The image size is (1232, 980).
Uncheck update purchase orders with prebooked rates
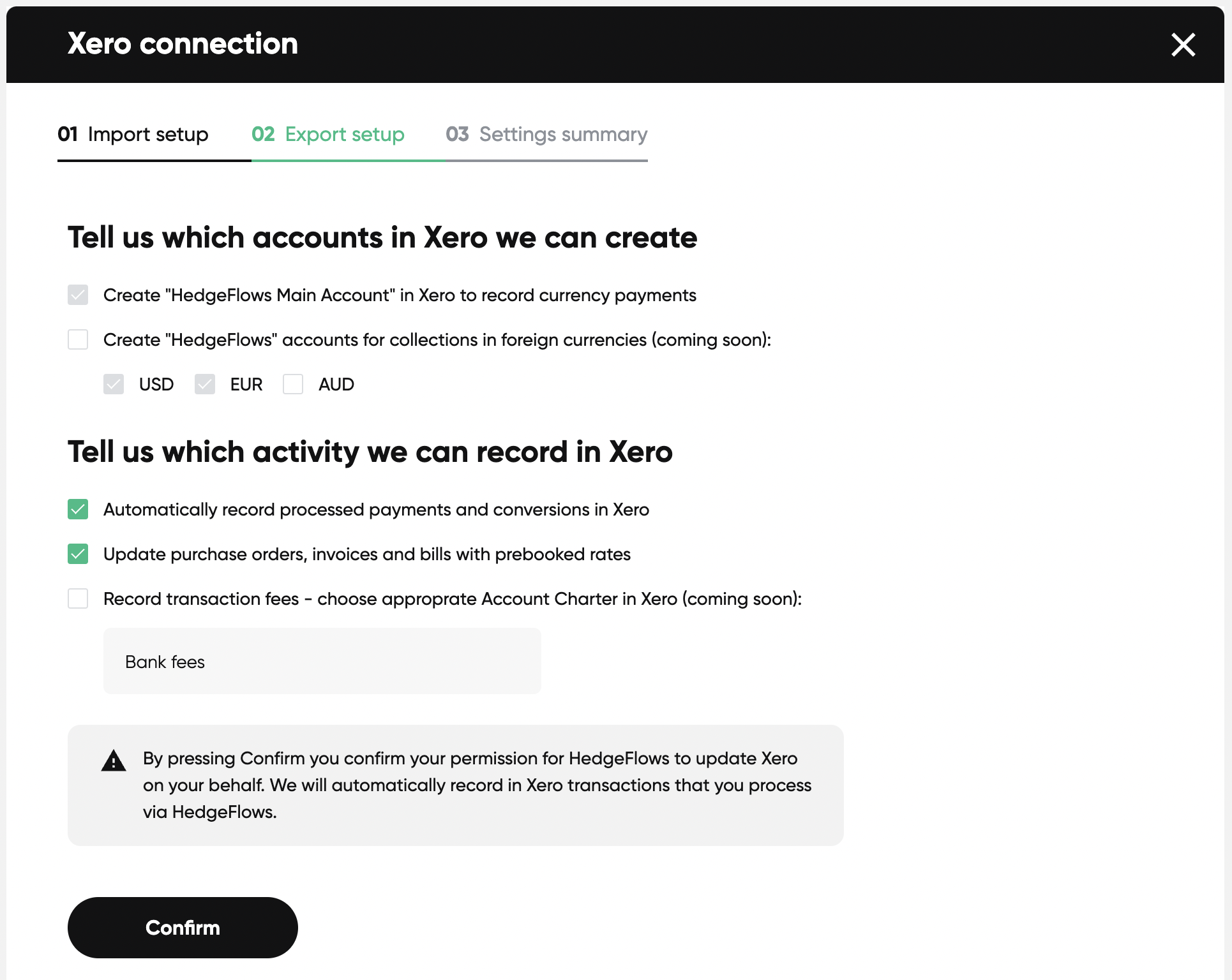[78, 554]
